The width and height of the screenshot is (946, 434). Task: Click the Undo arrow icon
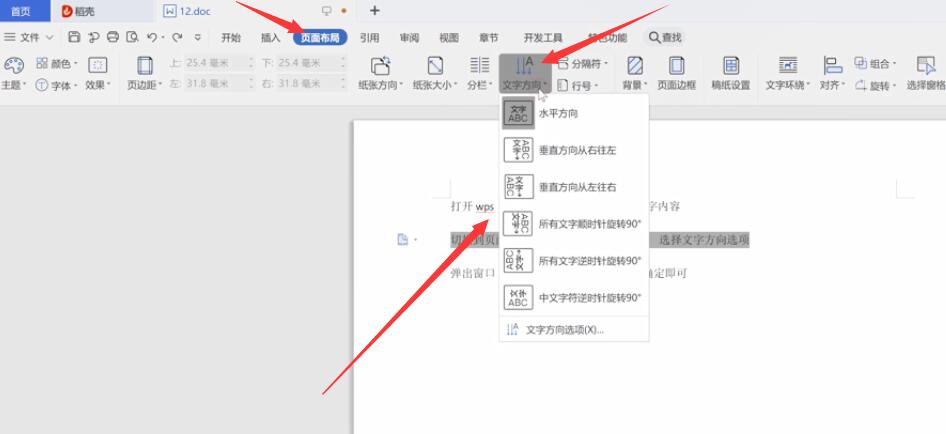[152, 37]
